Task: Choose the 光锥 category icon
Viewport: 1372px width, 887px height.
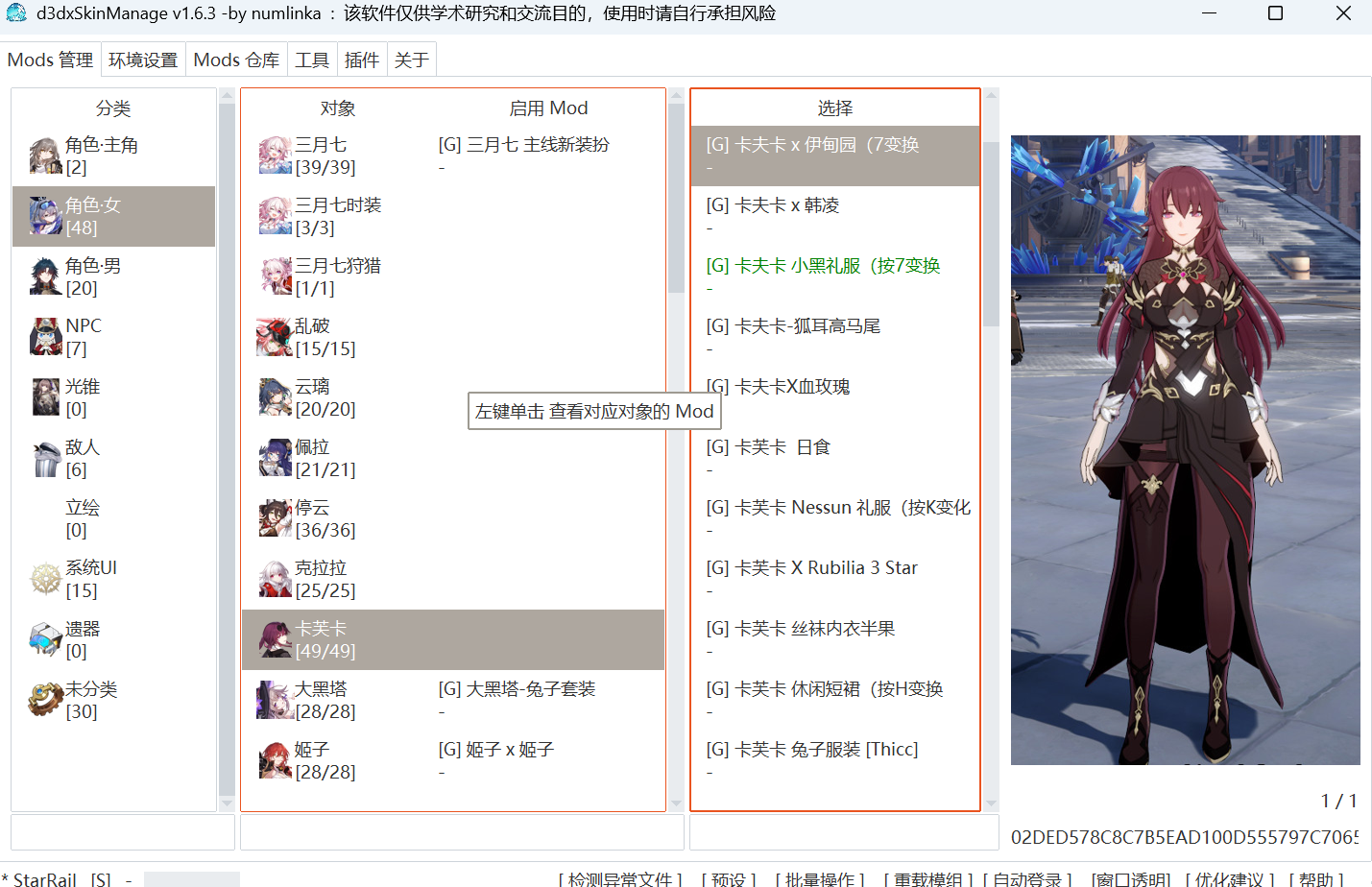Action: (45, 398)
